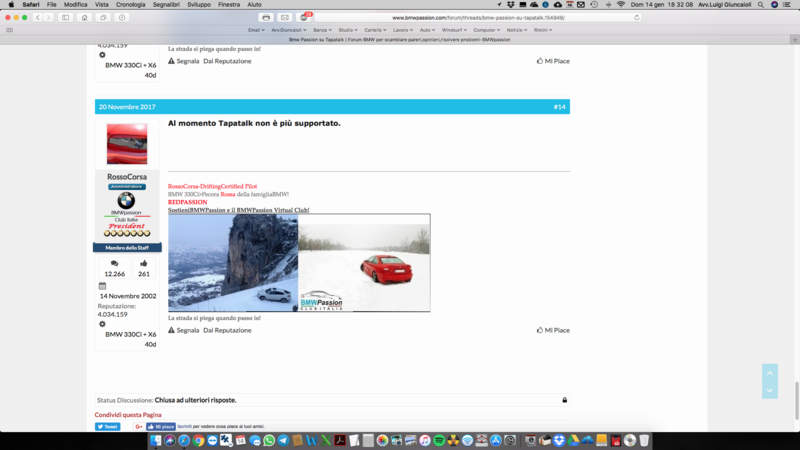
Task: Open the #14 post permalink
Action: point(560,107)
